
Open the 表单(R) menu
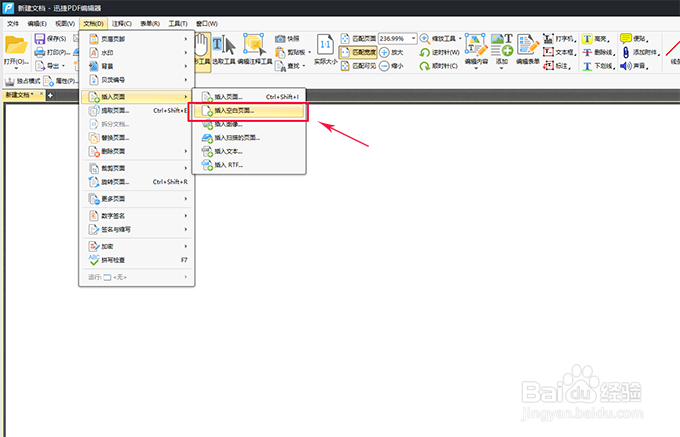[150, 23]
